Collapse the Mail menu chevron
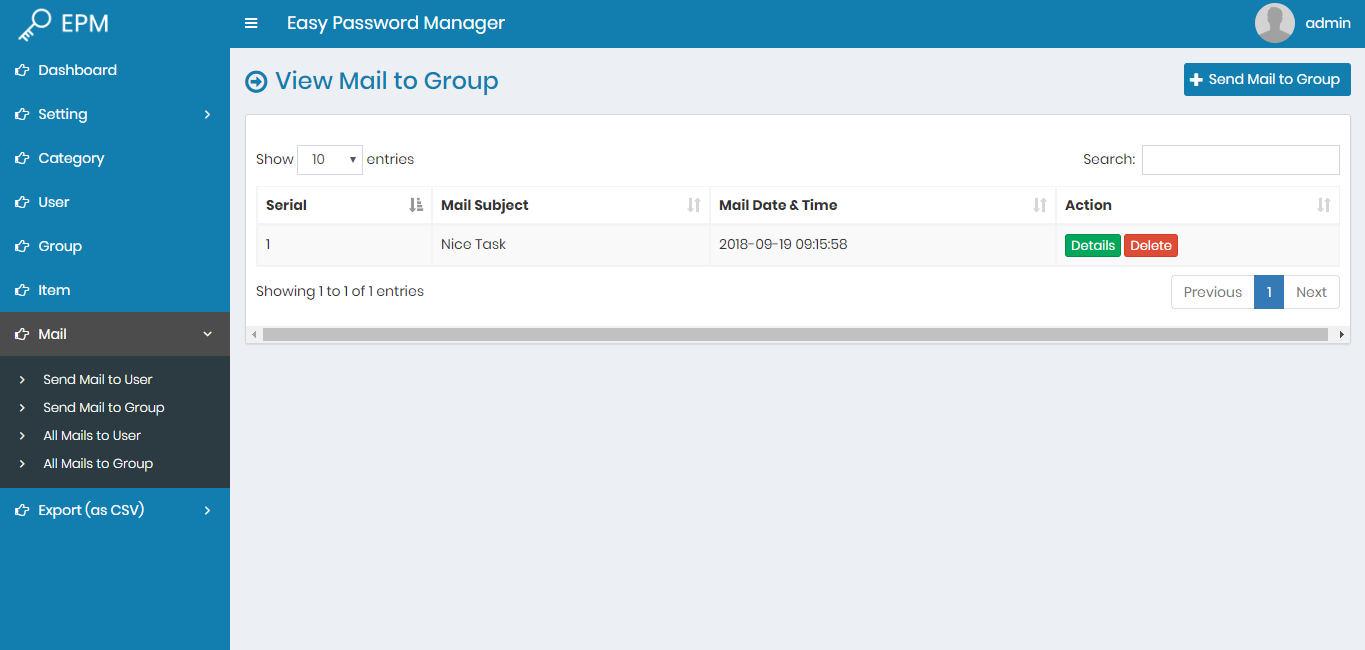 click(x=207, y=334)
